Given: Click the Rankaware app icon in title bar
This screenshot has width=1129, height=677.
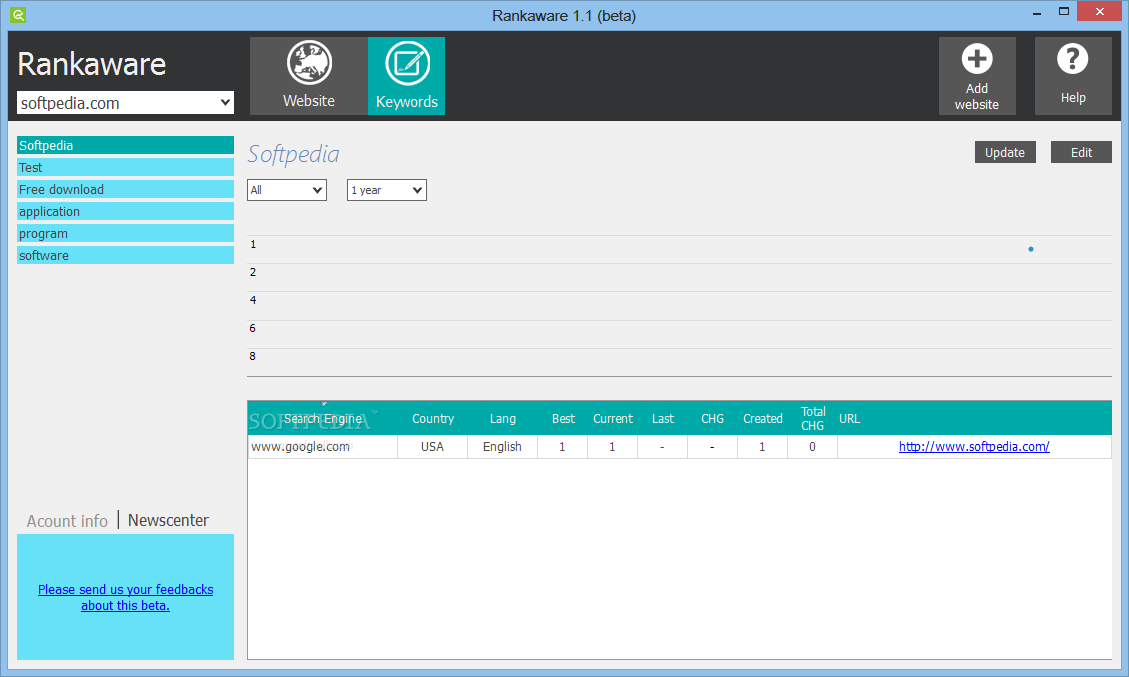Looking at the screenshot, I should (x=18, y=14).
